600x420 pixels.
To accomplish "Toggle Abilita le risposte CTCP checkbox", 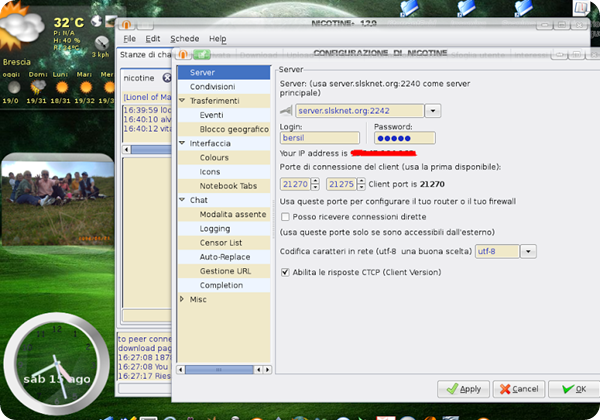I will point(285,272).
